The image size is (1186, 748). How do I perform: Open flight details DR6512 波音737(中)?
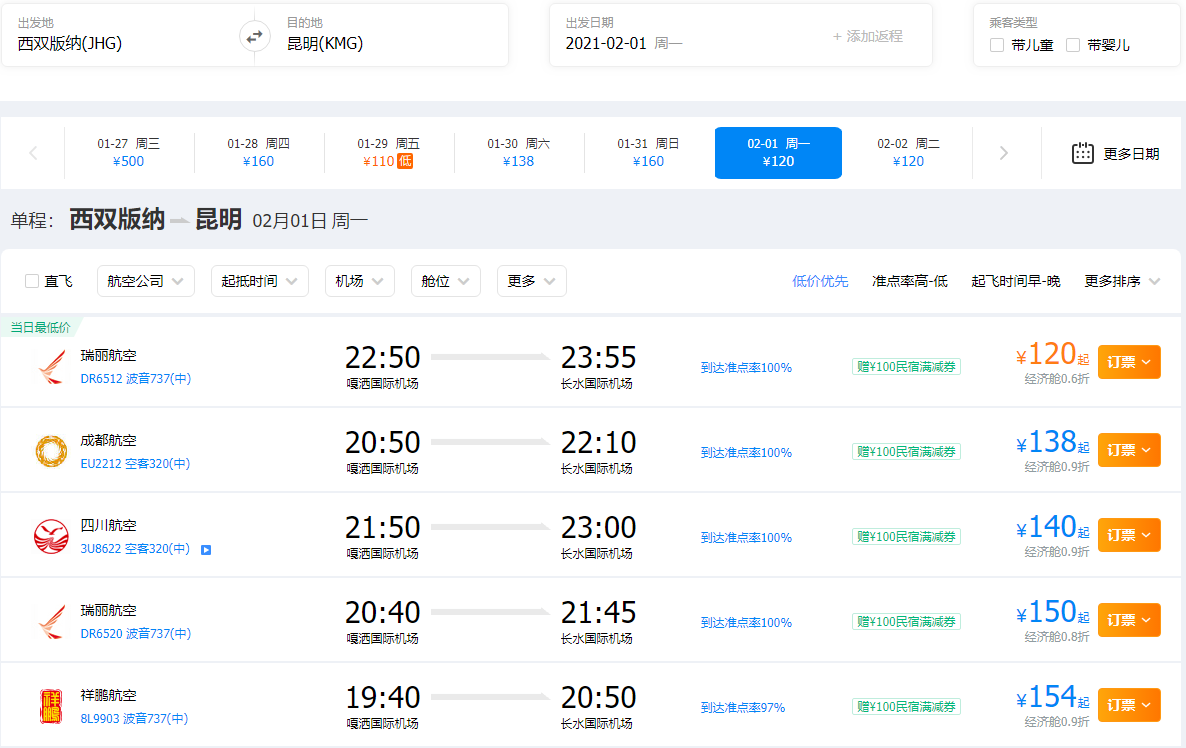click(135, 378)
